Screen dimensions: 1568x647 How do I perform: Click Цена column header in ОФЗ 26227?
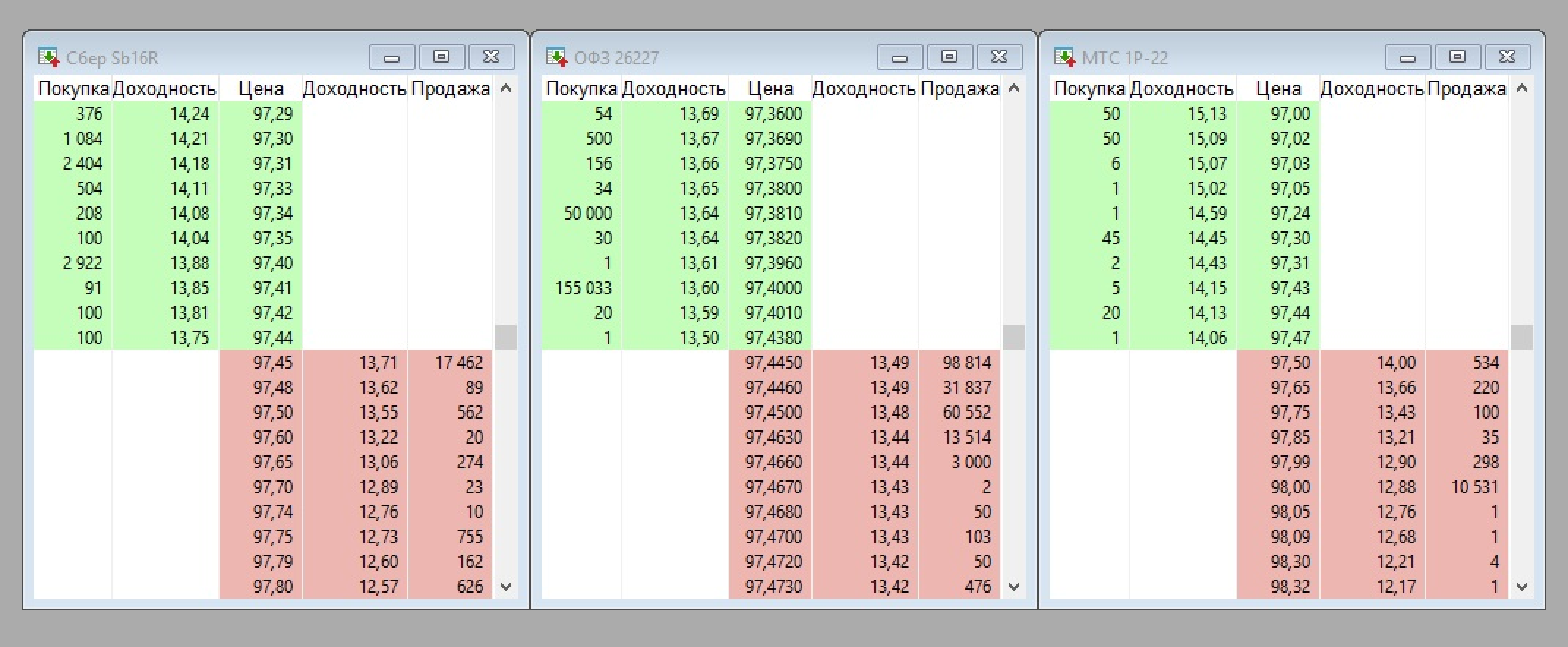[x=770, y=89]
